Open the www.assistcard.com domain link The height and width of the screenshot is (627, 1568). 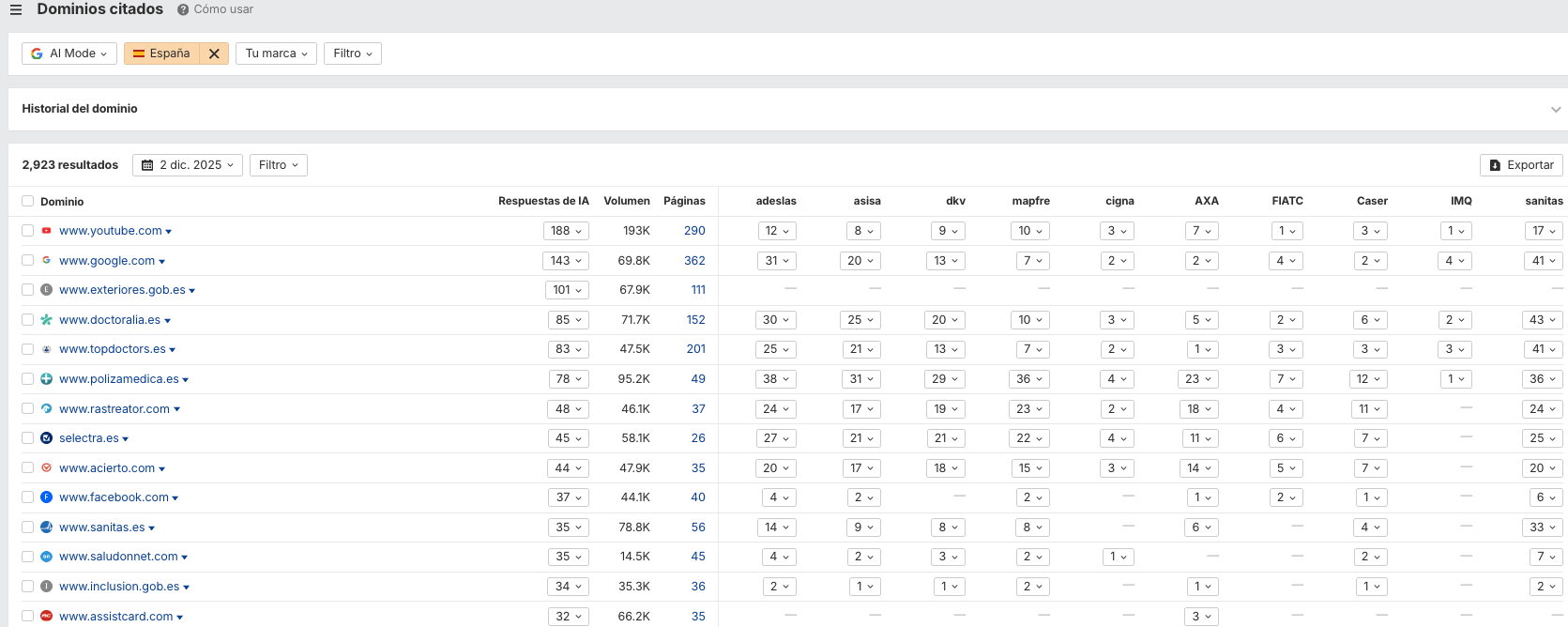[116, 617]
